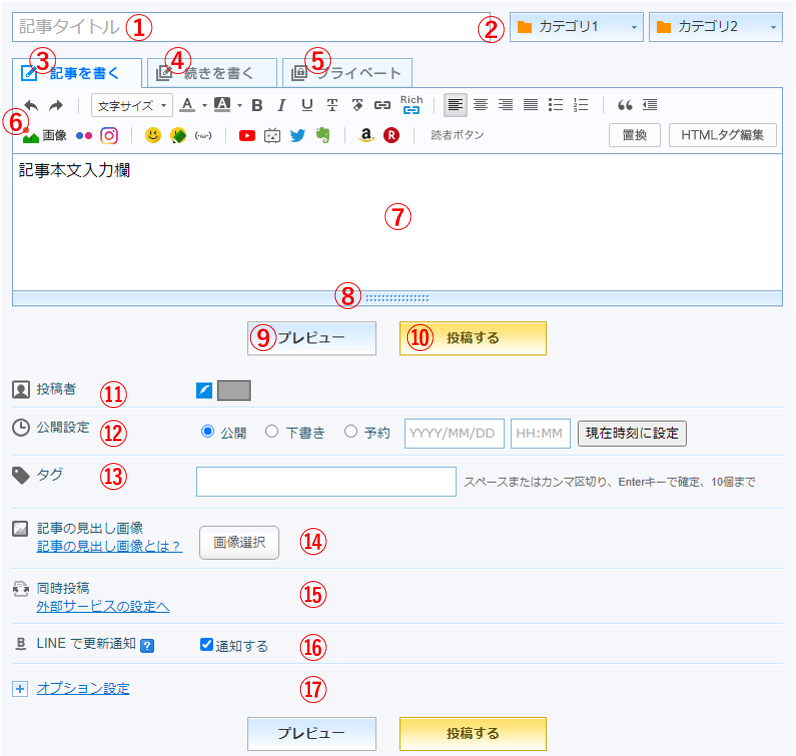The image size is (796, 756).
Task: Open the smiley emoji picker
Action: (153, 135)
